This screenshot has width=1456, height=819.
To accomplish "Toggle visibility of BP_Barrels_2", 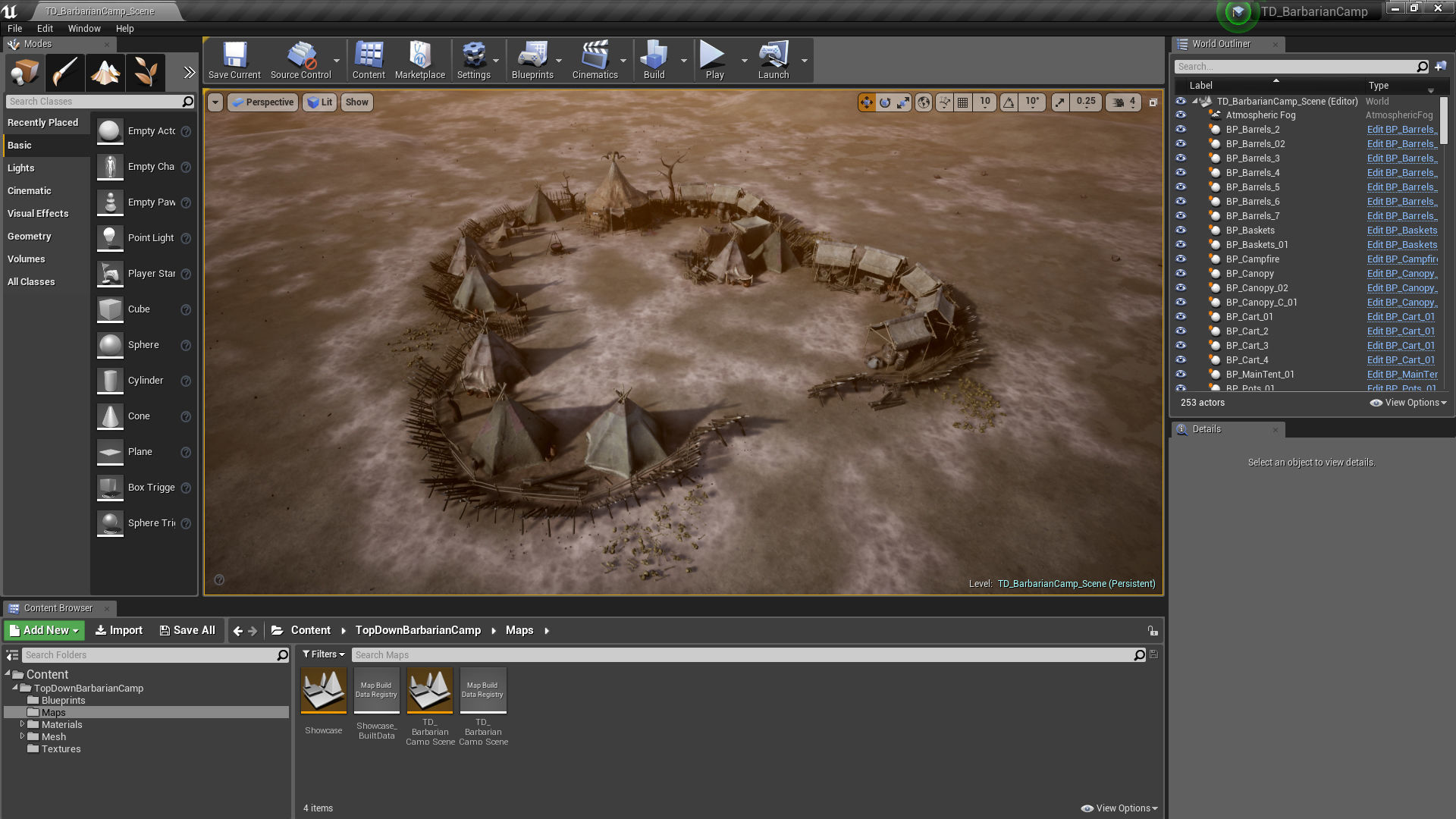I will click(1181, 130).
